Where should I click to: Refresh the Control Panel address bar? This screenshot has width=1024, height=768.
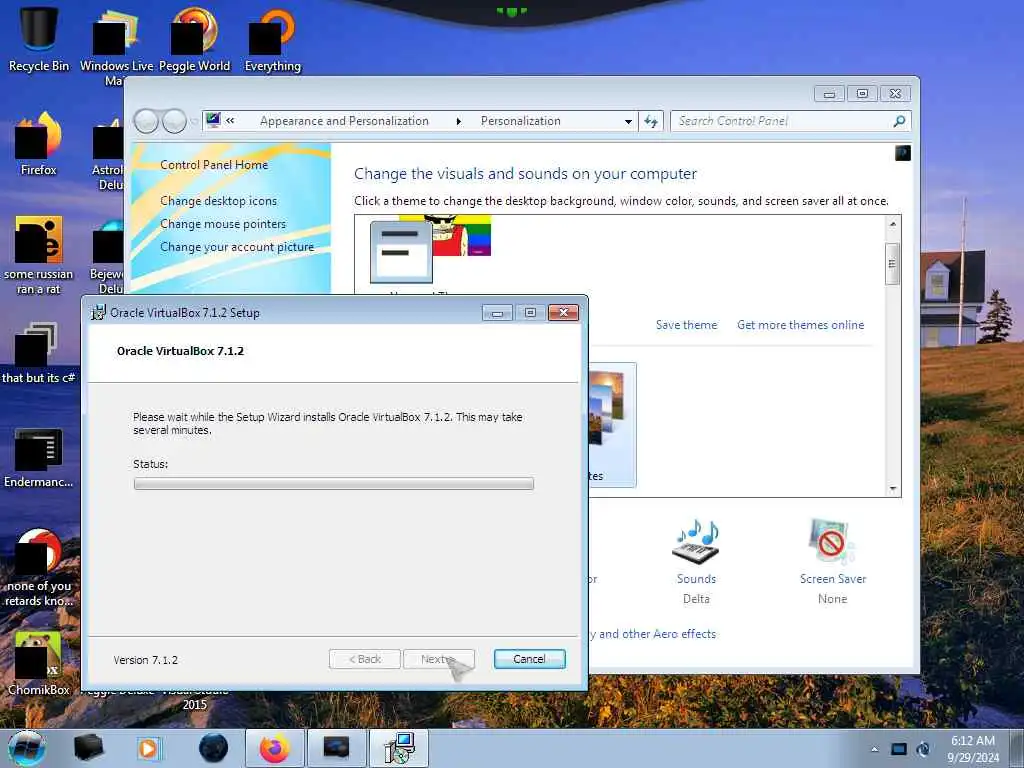click(651, 121)
